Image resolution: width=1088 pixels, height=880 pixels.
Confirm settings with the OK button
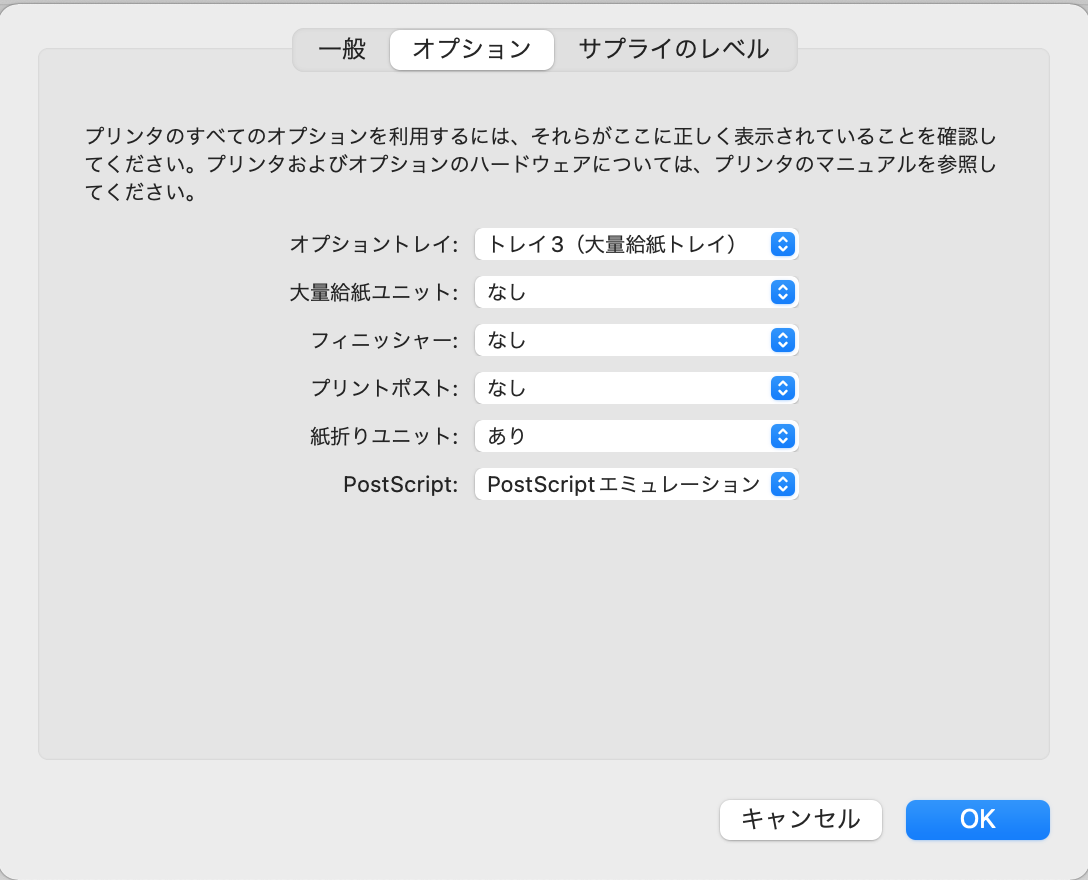[977, 819]
